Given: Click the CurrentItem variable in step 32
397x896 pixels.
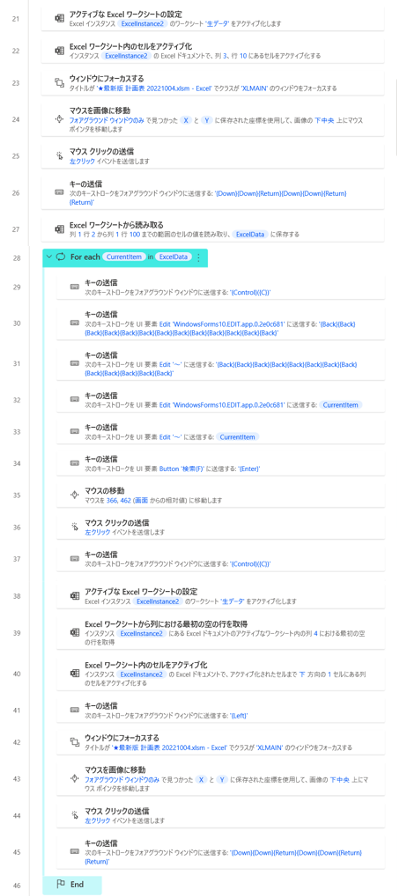Looking at the screenshot, I should pos(340,405).
